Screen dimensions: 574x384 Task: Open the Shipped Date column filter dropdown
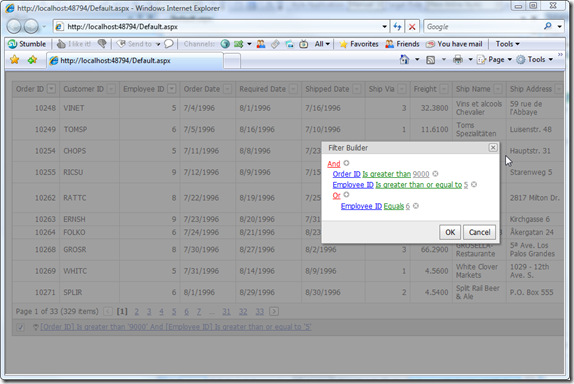pos(357,89)
